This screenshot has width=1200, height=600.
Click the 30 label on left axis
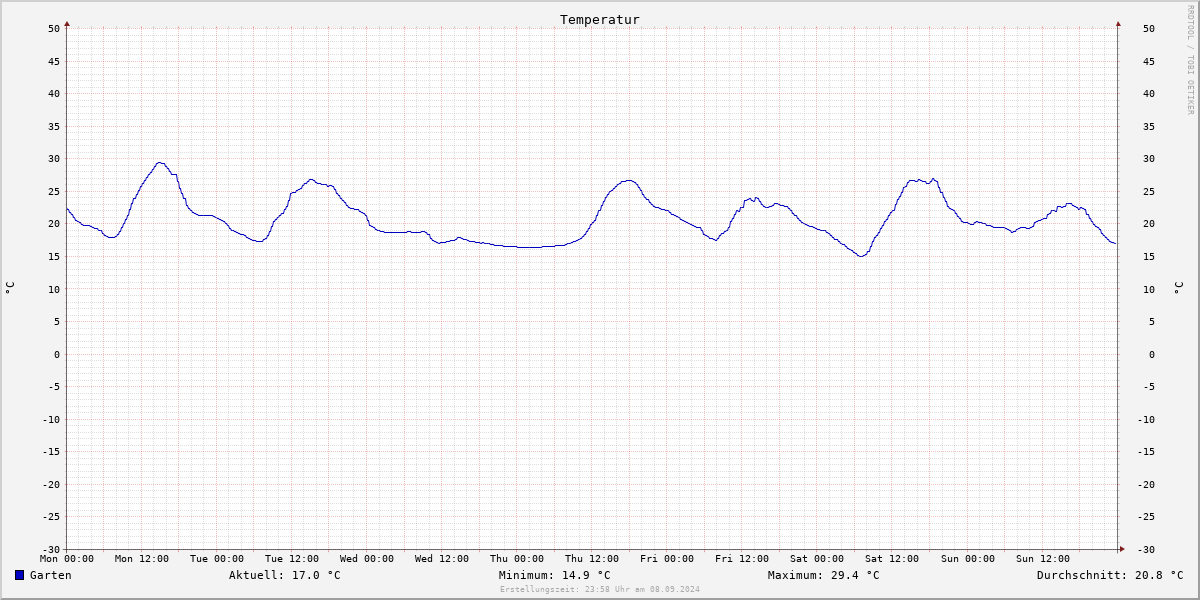point(55,159)
